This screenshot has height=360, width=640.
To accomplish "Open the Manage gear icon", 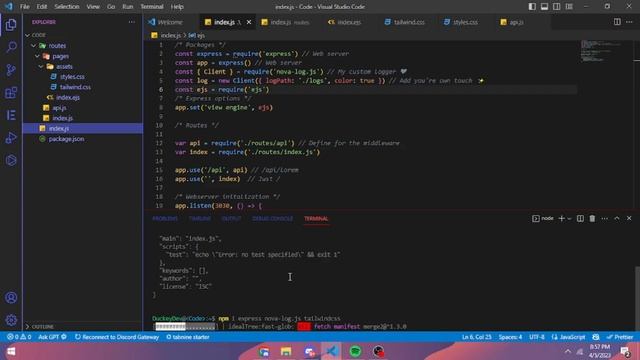I will coord(11,320).
